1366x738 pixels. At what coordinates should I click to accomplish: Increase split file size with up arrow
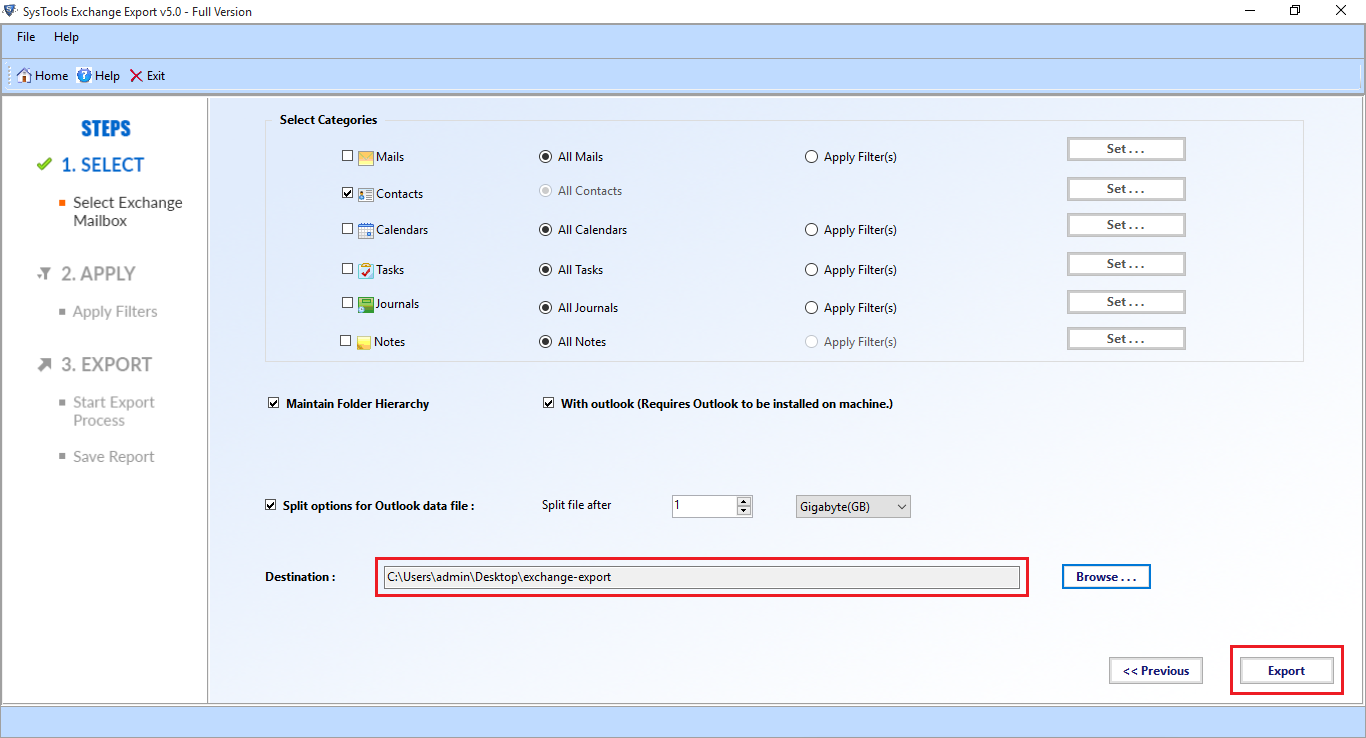[x=743, y=501]
